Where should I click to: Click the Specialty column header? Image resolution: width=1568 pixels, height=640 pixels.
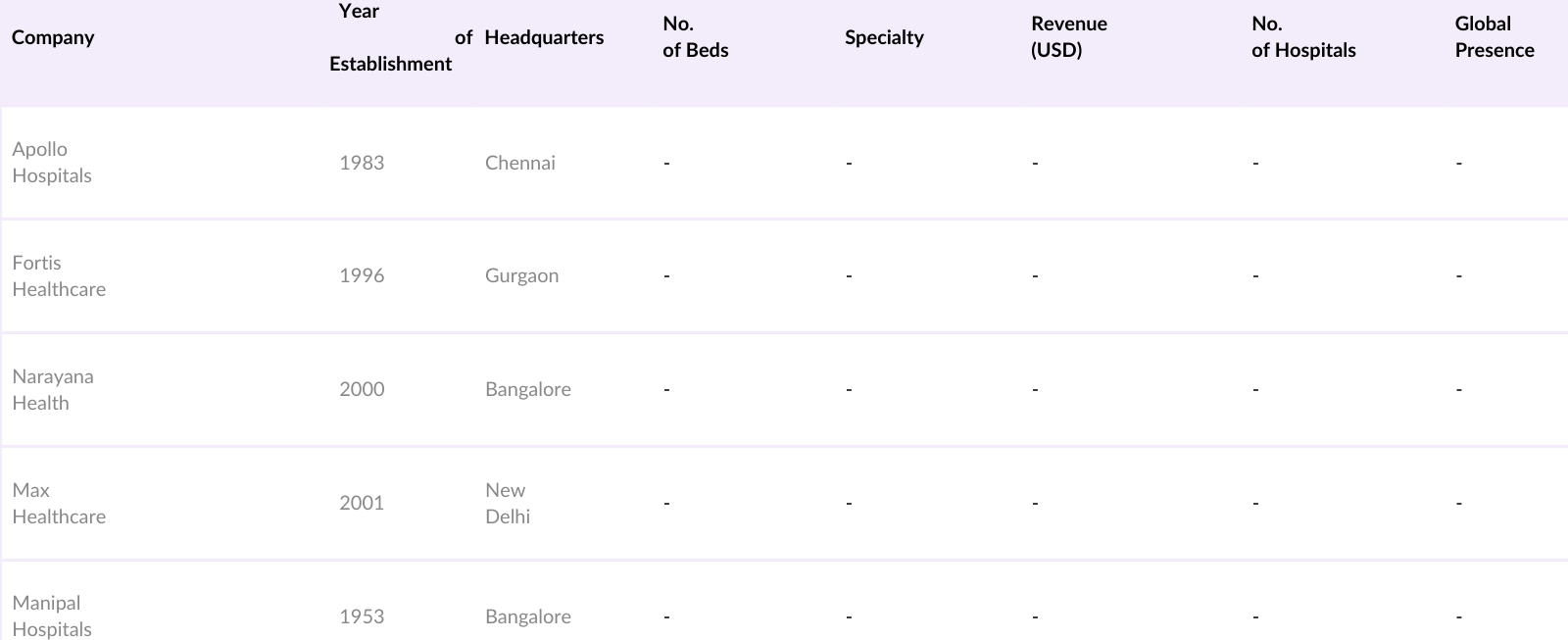884,37
